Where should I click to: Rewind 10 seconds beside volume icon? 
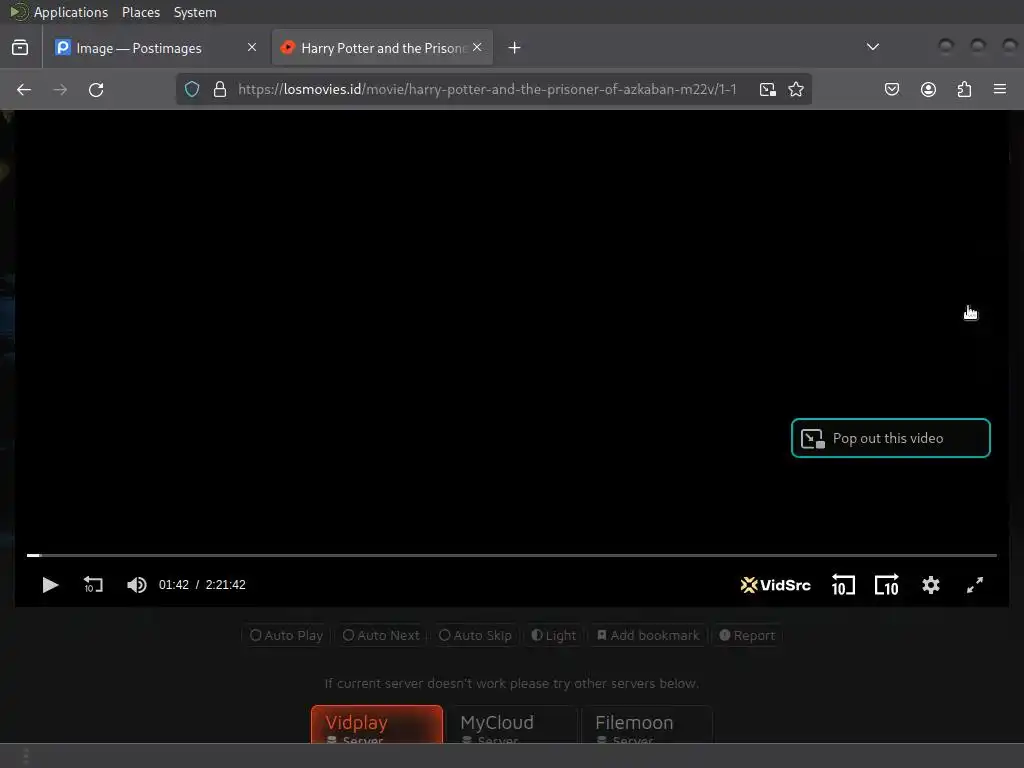pos(93,584)
